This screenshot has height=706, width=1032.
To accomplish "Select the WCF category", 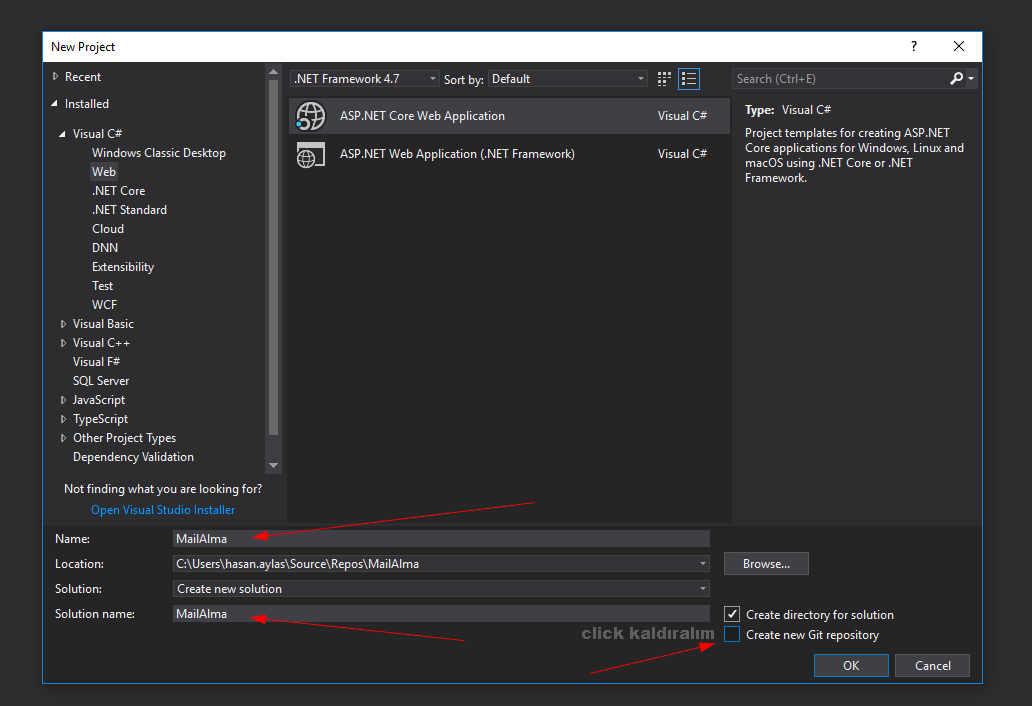I will point(105,305).
